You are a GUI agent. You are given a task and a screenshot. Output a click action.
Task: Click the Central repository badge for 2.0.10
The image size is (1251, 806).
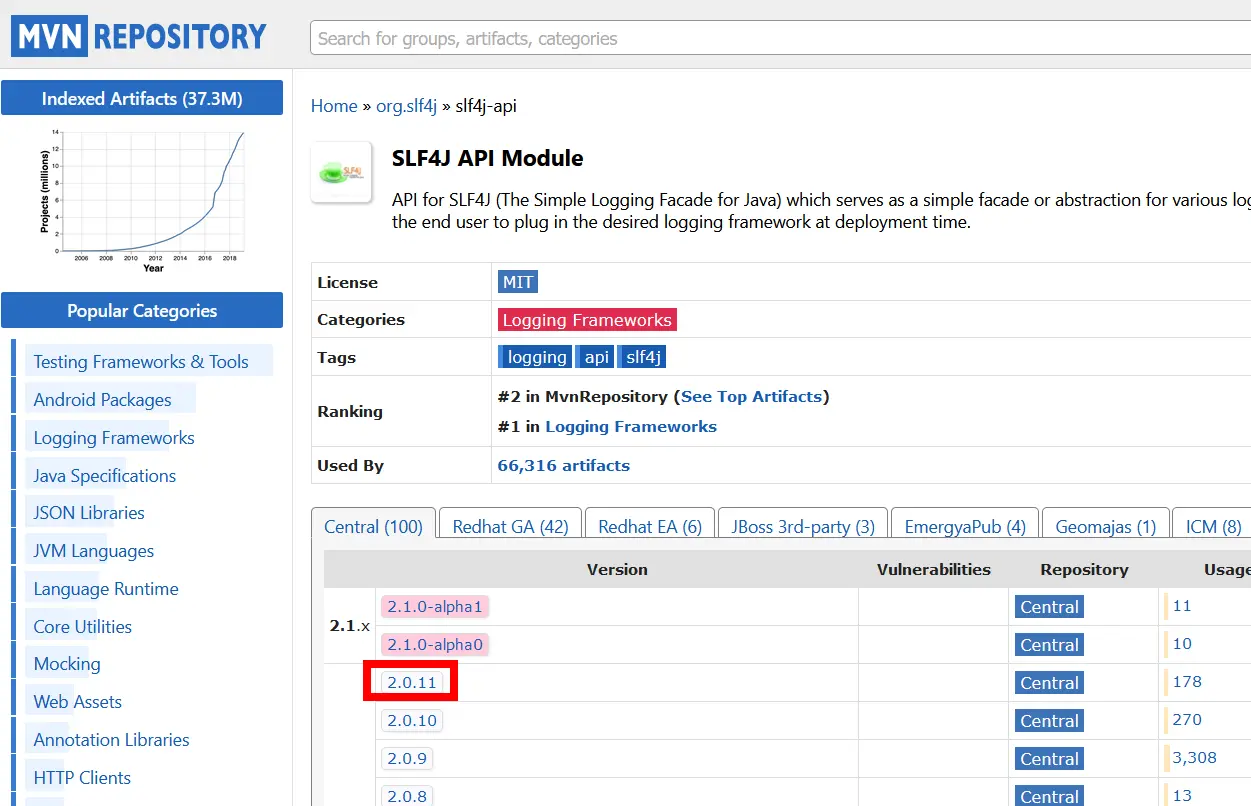[x=1049, y=721]
